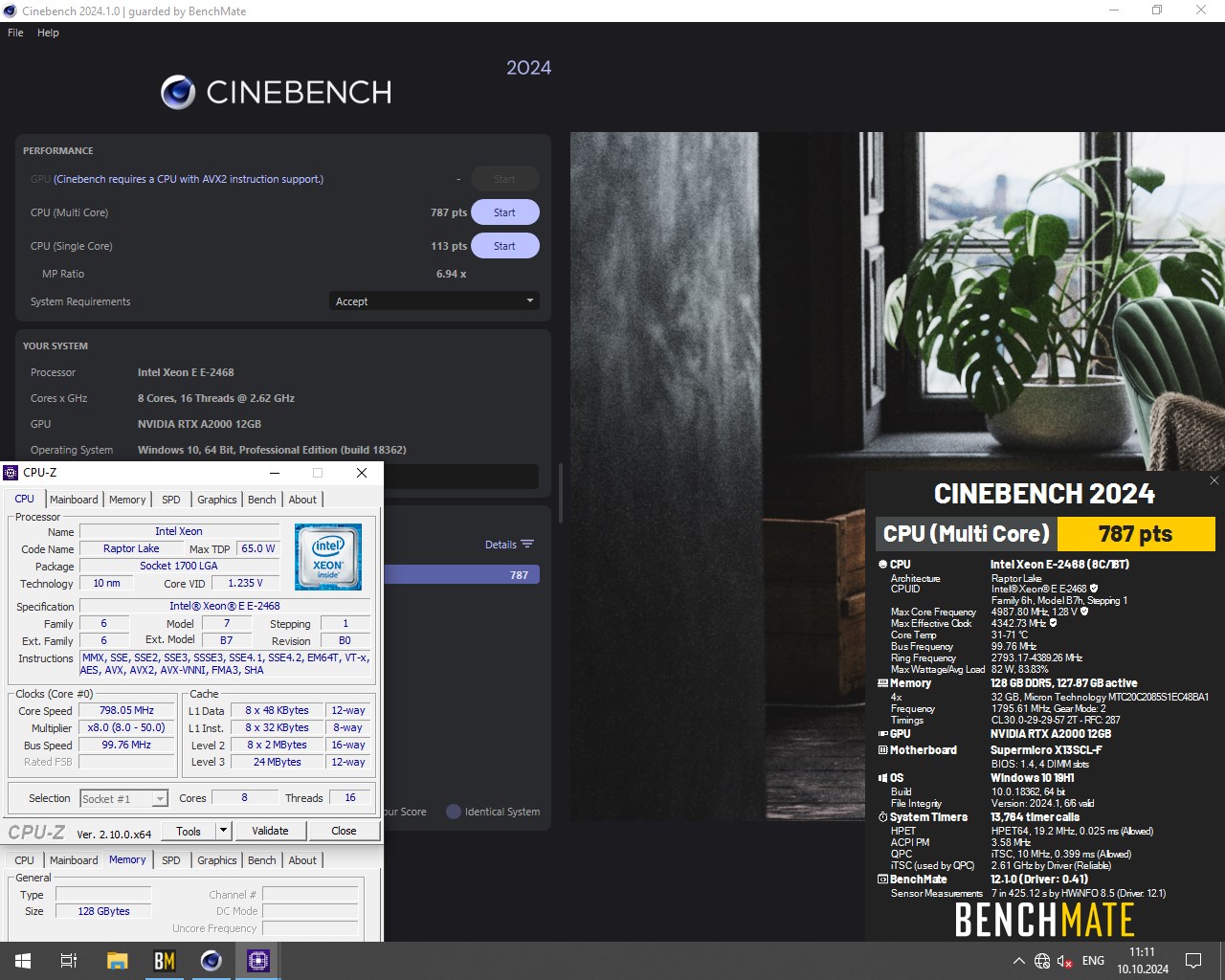Open the About tab in upper CPU-Z
This screenshot has height=980, width=1225.
[302, 500]
